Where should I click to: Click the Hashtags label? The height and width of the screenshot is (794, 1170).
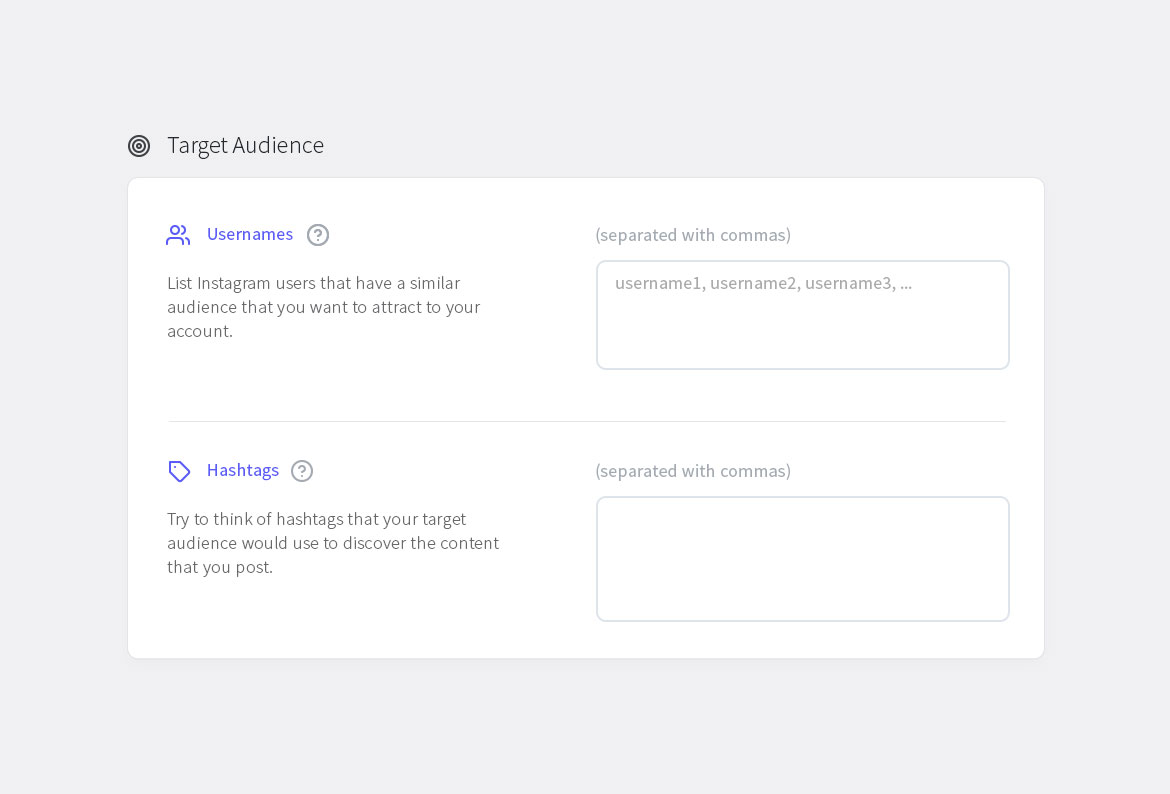point(243,470)
